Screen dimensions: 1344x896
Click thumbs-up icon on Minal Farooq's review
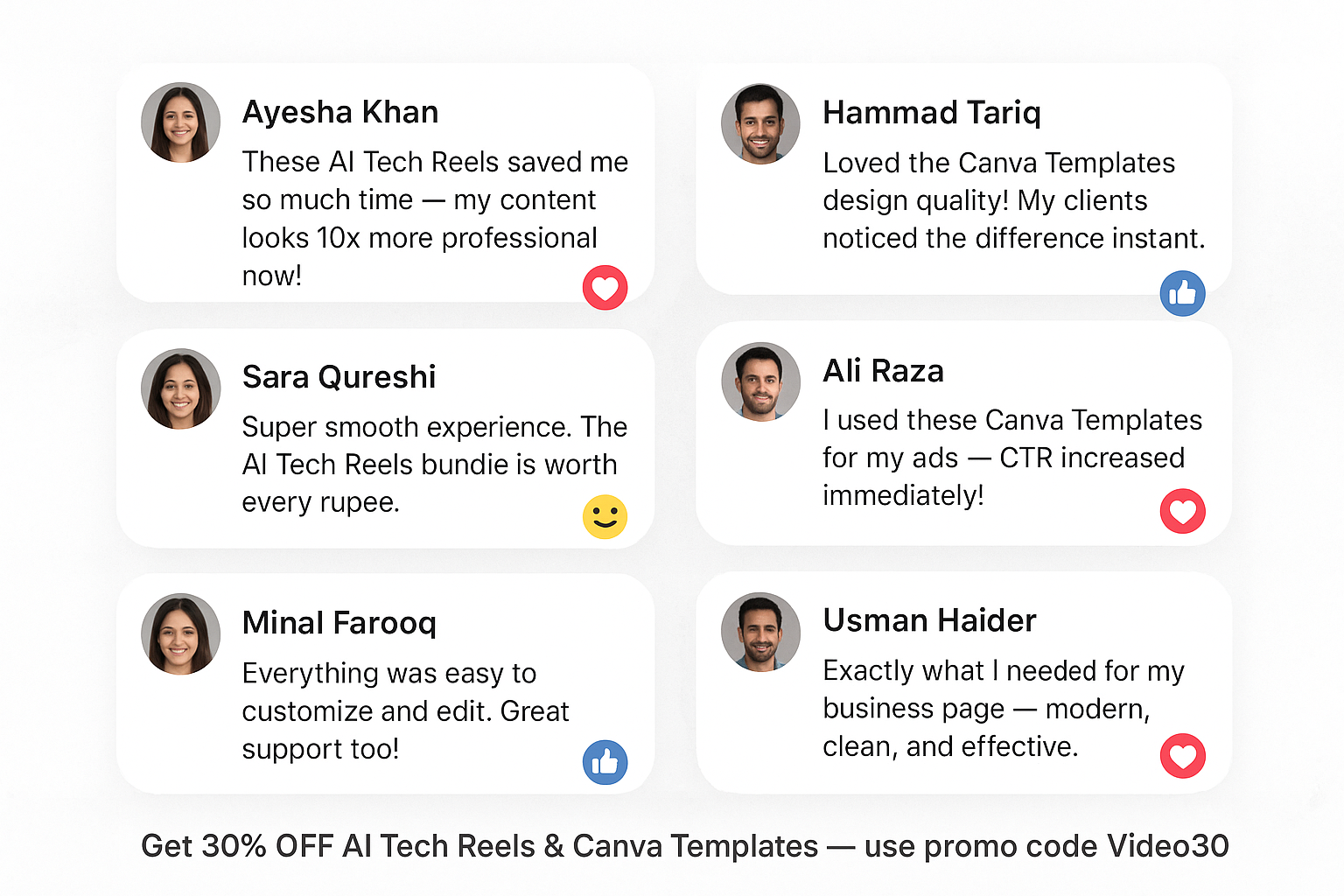pyautogui.click(x=605, y=762)
